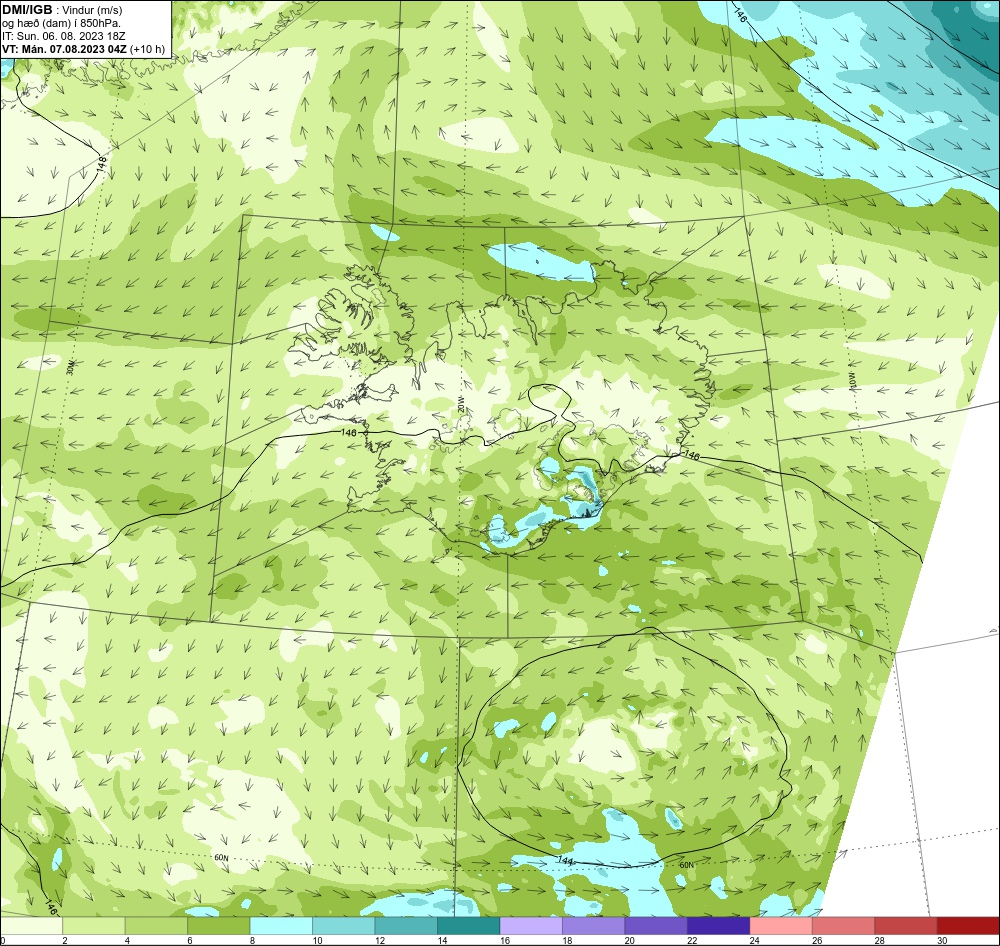Select the salmon 26–28 m/s legend swatch

(x=844, y=926)
